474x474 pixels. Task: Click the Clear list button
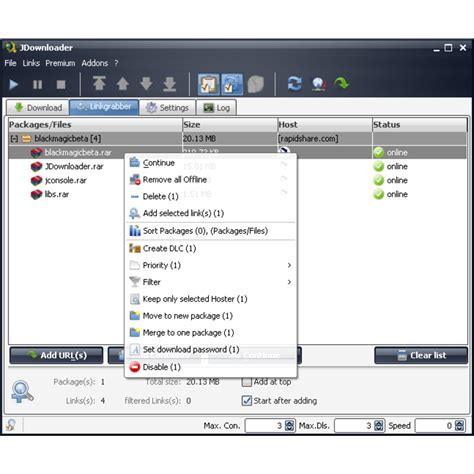pyautogui.click(x=421, y=355)
